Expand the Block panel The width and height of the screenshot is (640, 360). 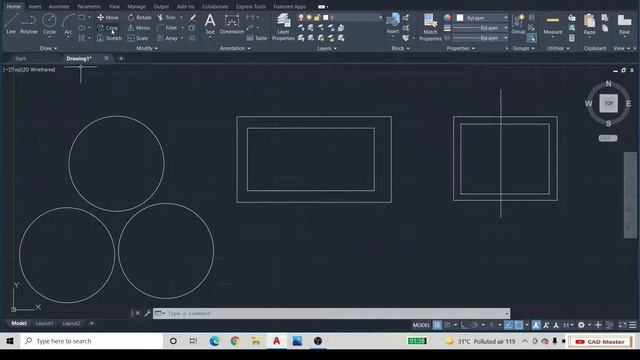400,48
